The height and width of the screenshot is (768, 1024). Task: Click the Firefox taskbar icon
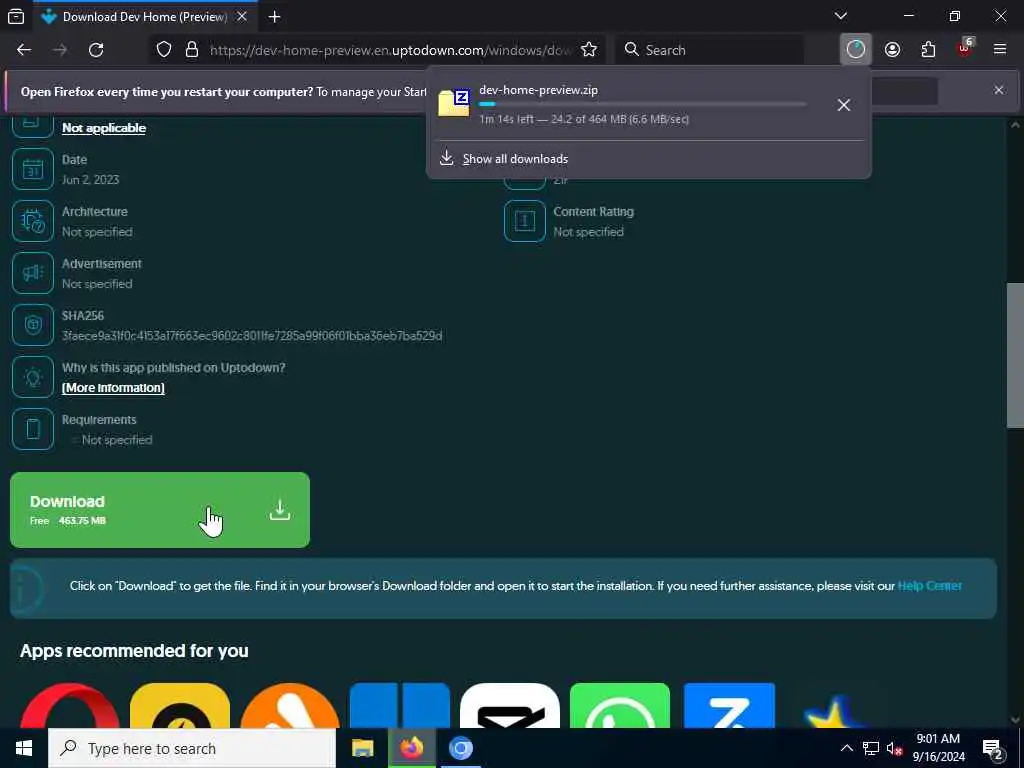pos(411,748)
